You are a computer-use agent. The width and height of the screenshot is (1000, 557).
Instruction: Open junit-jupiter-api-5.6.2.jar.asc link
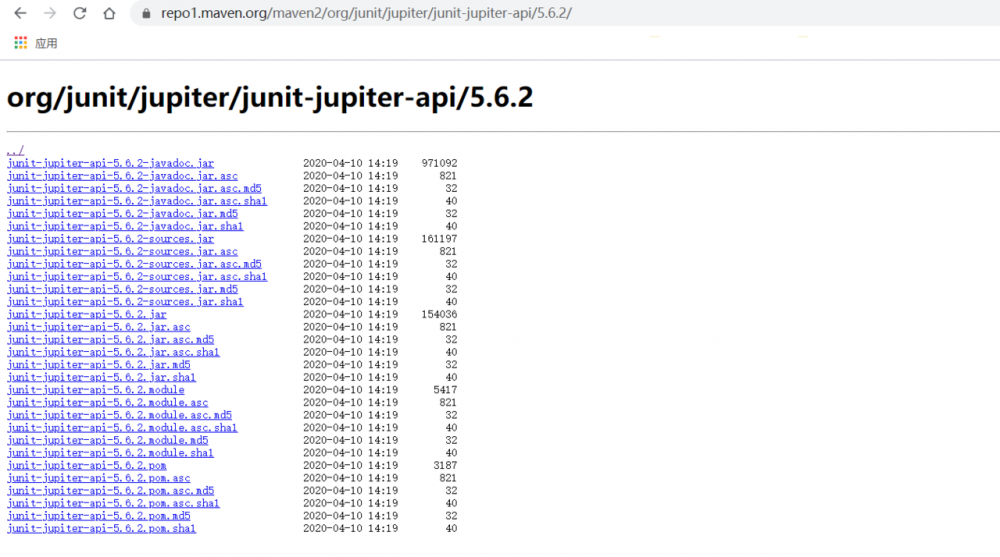click(x=98, y=327)
